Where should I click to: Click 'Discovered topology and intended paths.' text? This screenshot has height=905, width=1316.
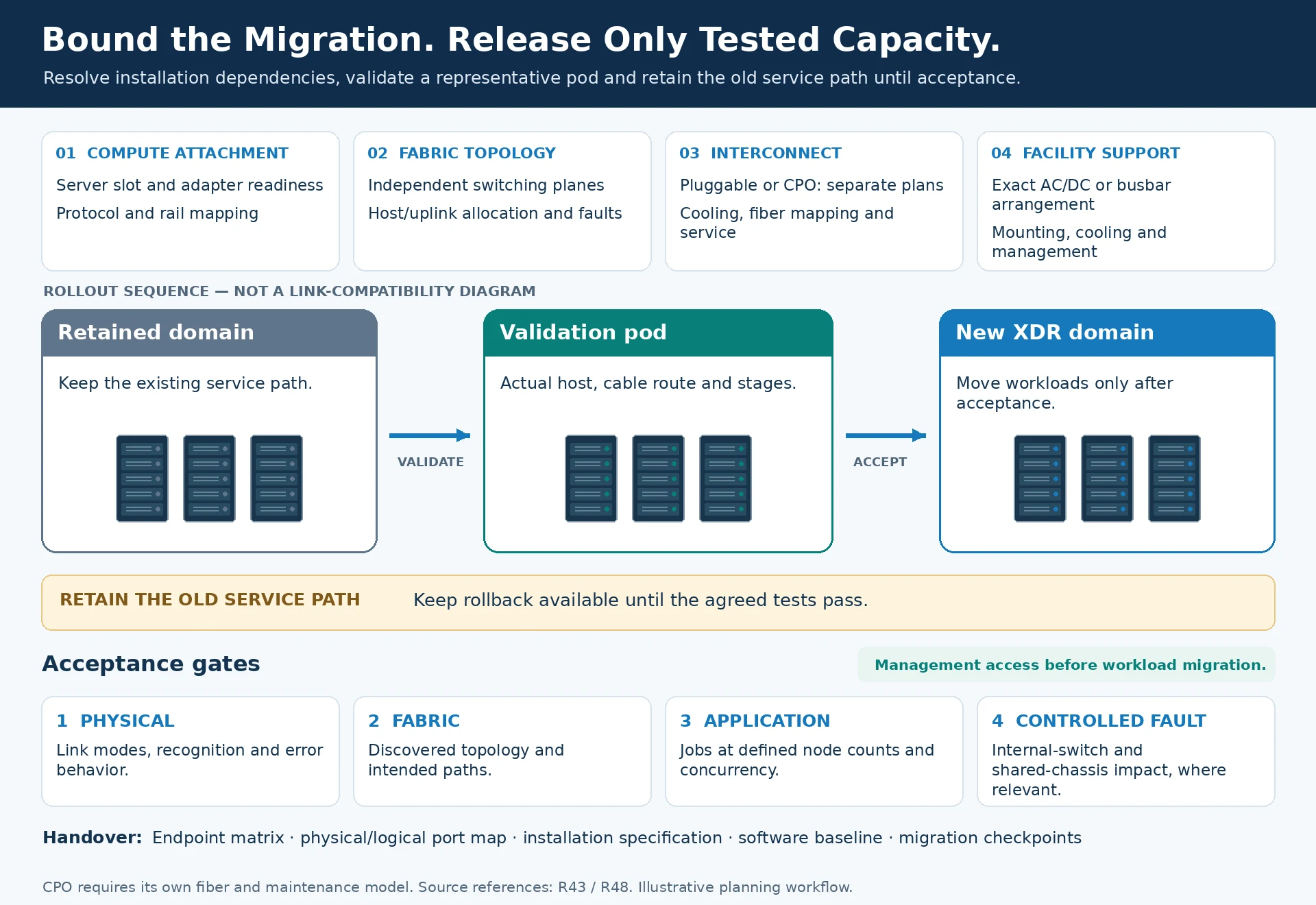(x=466, y=760)
